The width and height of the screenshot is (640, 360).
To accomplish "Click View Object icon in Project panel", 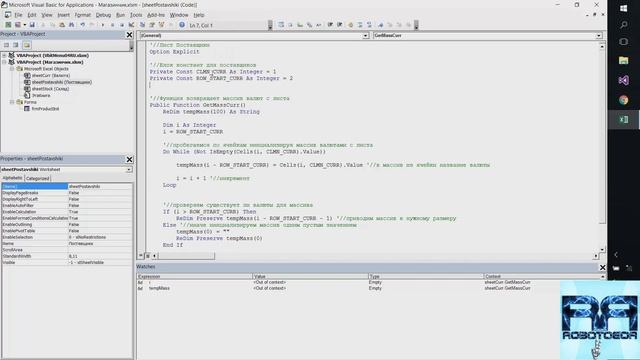I will click(16, 45).
